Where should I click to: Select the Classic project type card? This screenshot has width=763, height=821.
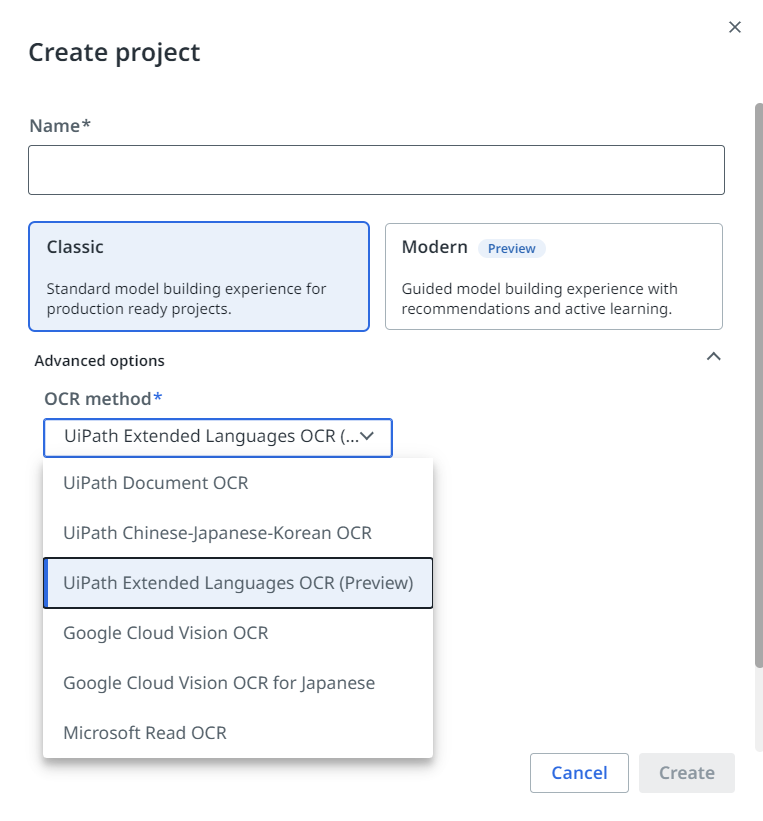199,276
